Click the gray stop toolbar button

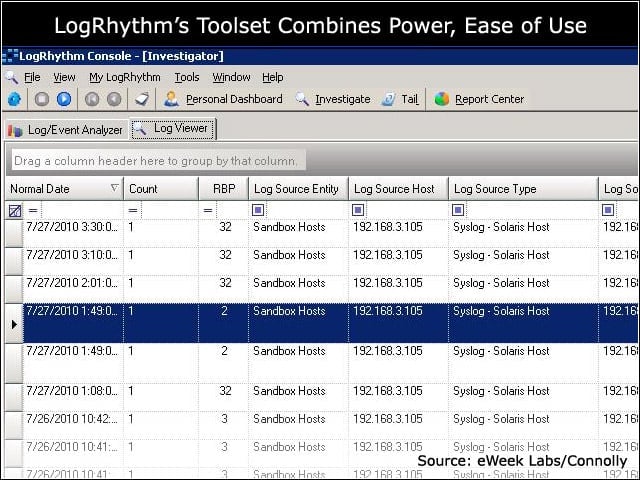[x=42, y=99]
